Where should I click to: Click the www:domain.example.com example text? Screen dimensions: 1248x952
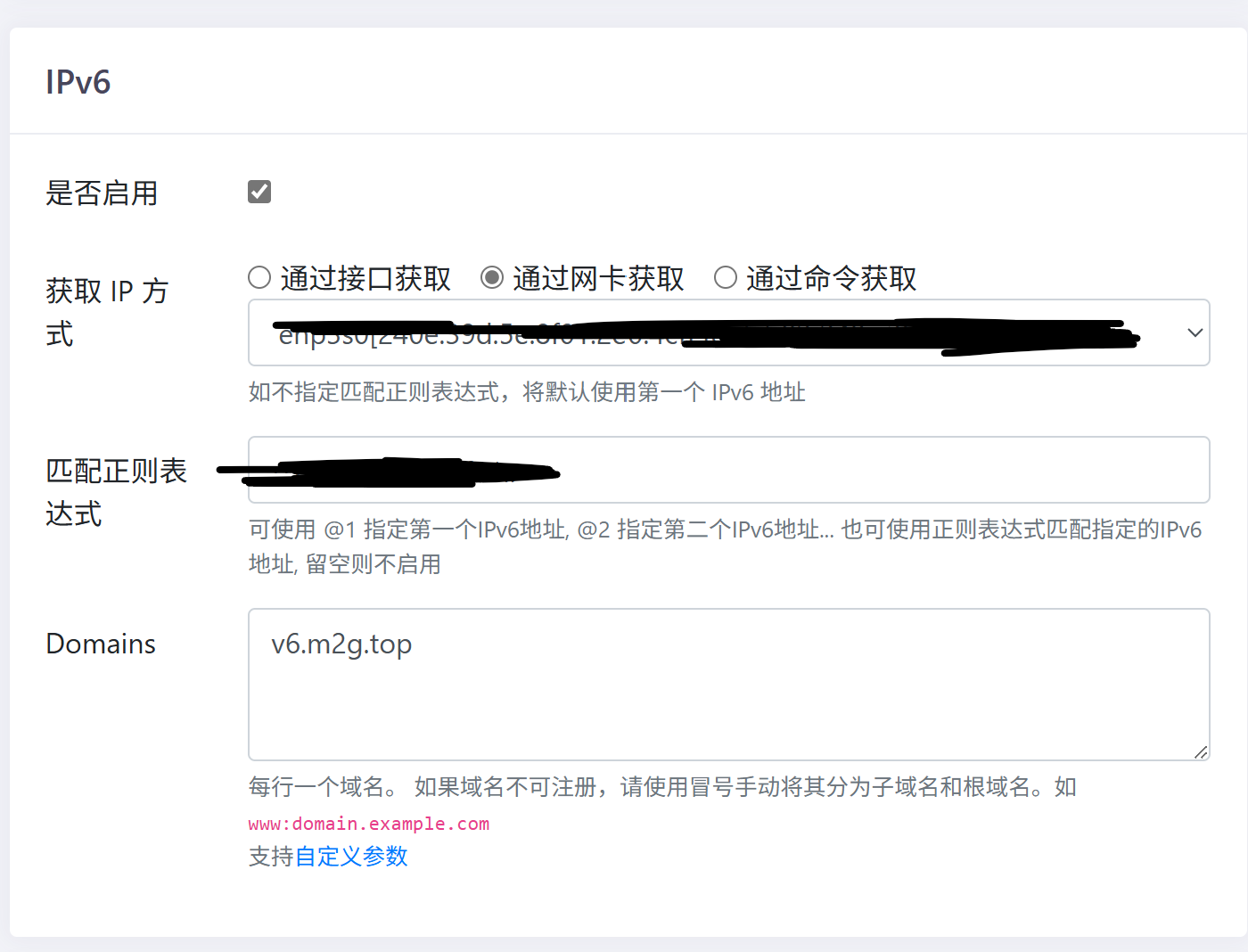point(369,824)
